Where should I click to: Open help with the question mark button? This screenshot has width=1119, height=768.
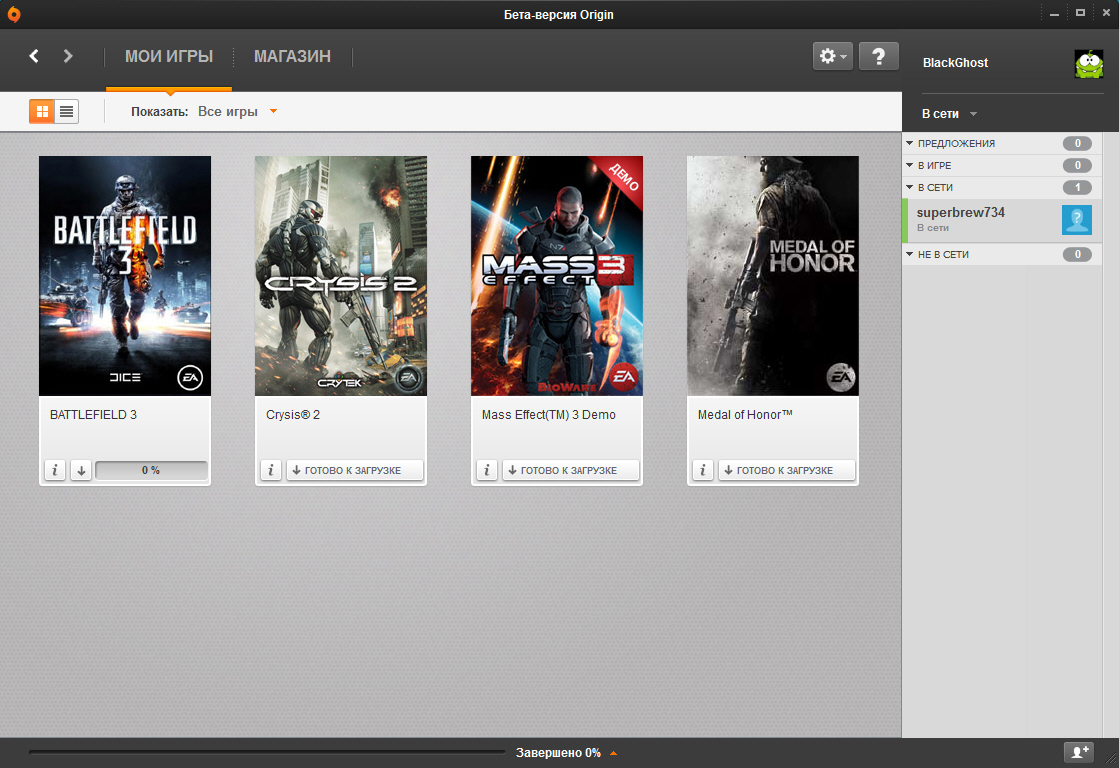point(879,56)
